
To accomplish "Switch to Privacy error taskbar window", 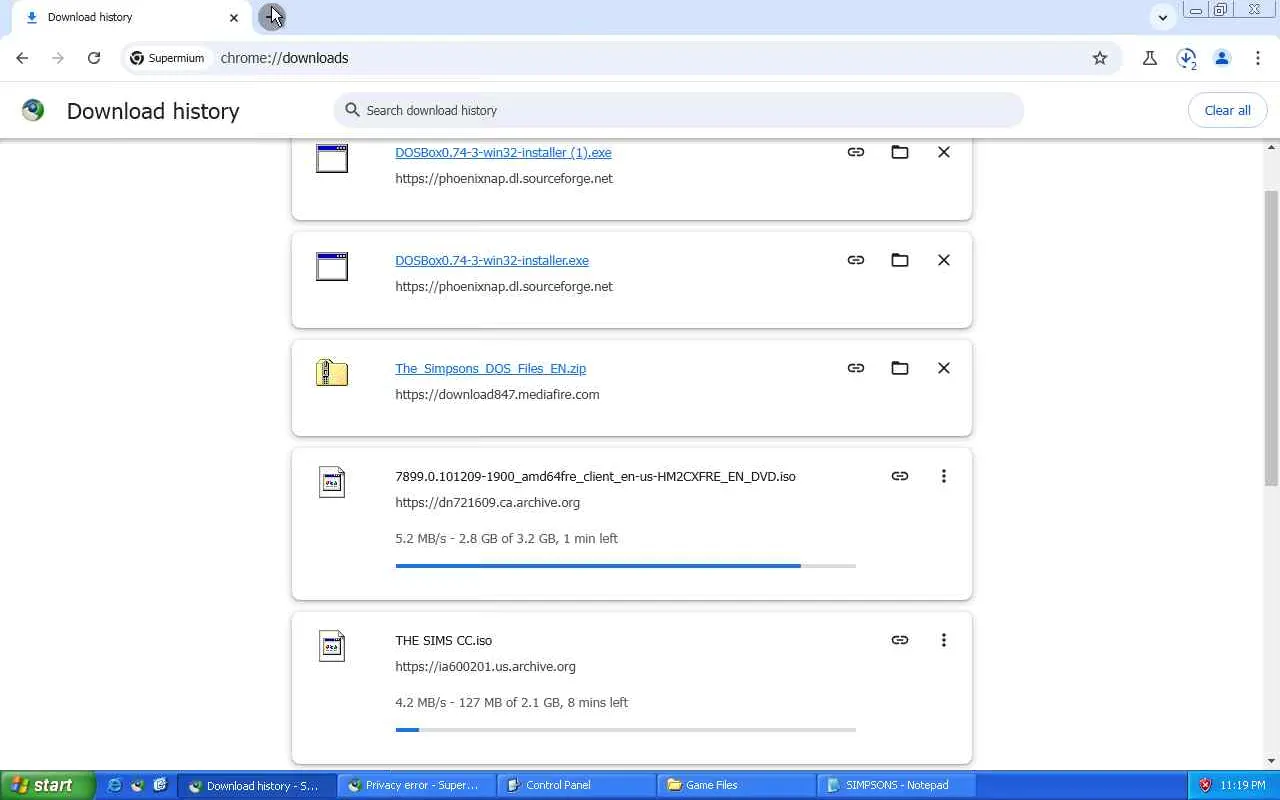I will pyautogui.click(x=416, y=785).
